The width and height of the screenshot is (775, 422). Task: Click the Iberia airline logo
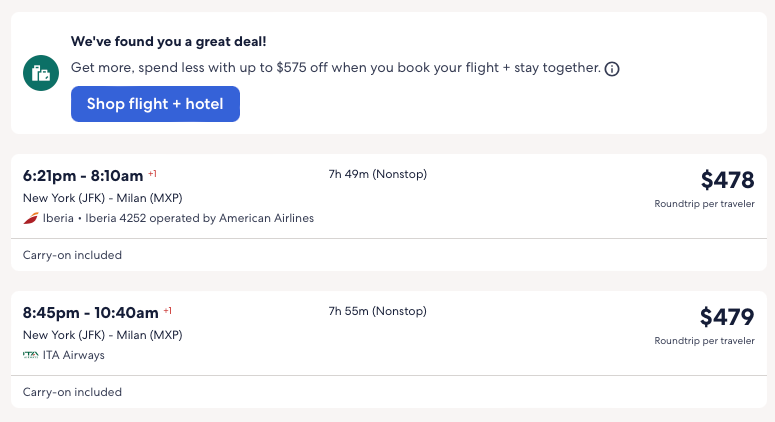tap(30, 218)
